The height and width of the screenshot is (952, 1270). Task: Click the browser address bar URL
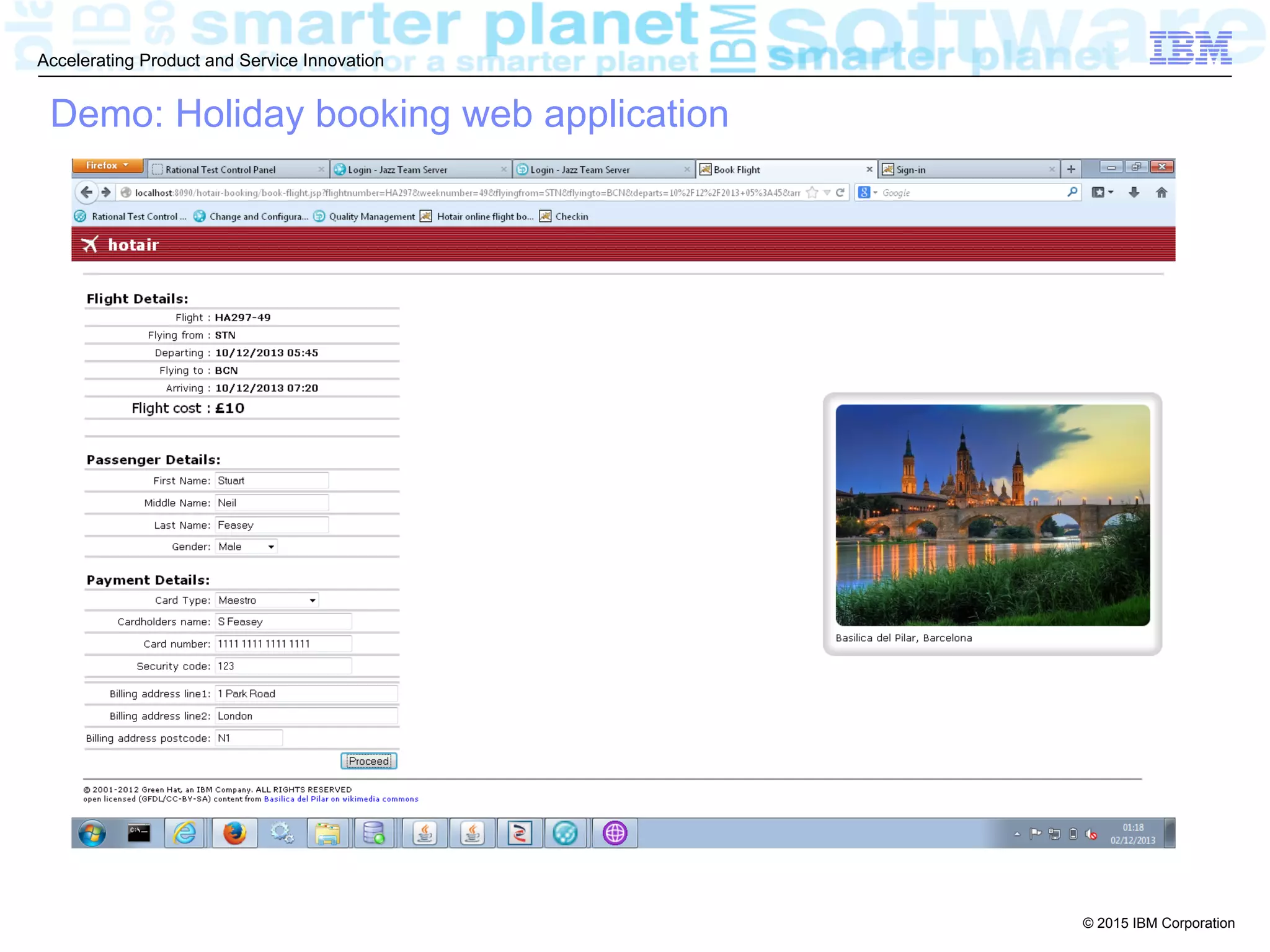pyautogui.click(x=468, y=193)
